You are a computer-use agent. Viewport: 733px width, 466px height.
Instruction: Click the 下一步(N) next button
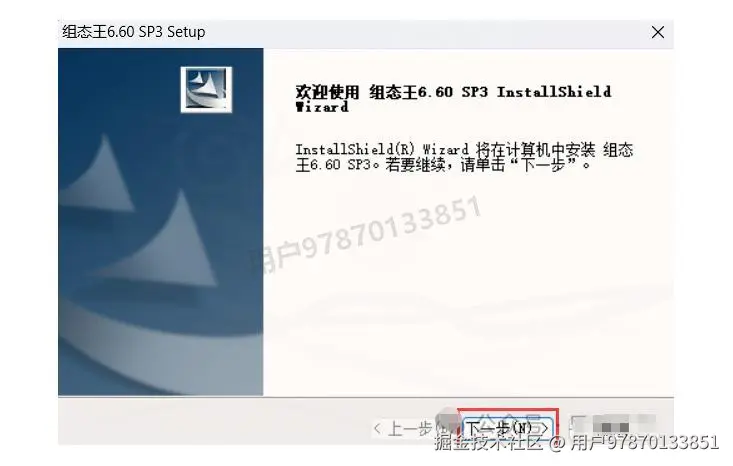coord(508,427)
